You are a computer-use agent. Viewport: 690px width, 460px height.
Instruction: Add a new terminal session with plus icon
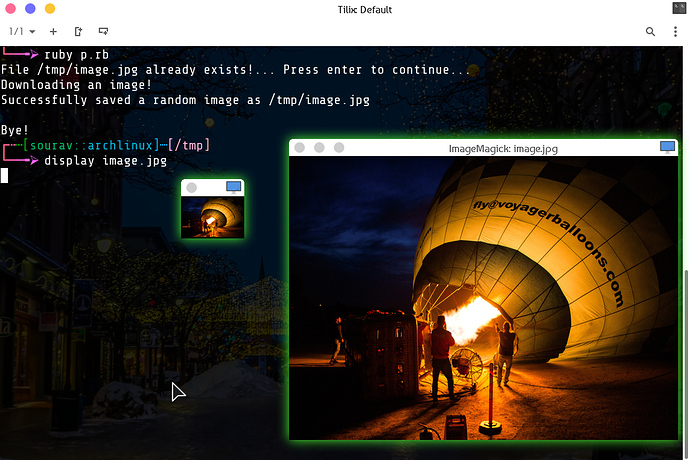point(53,32)
